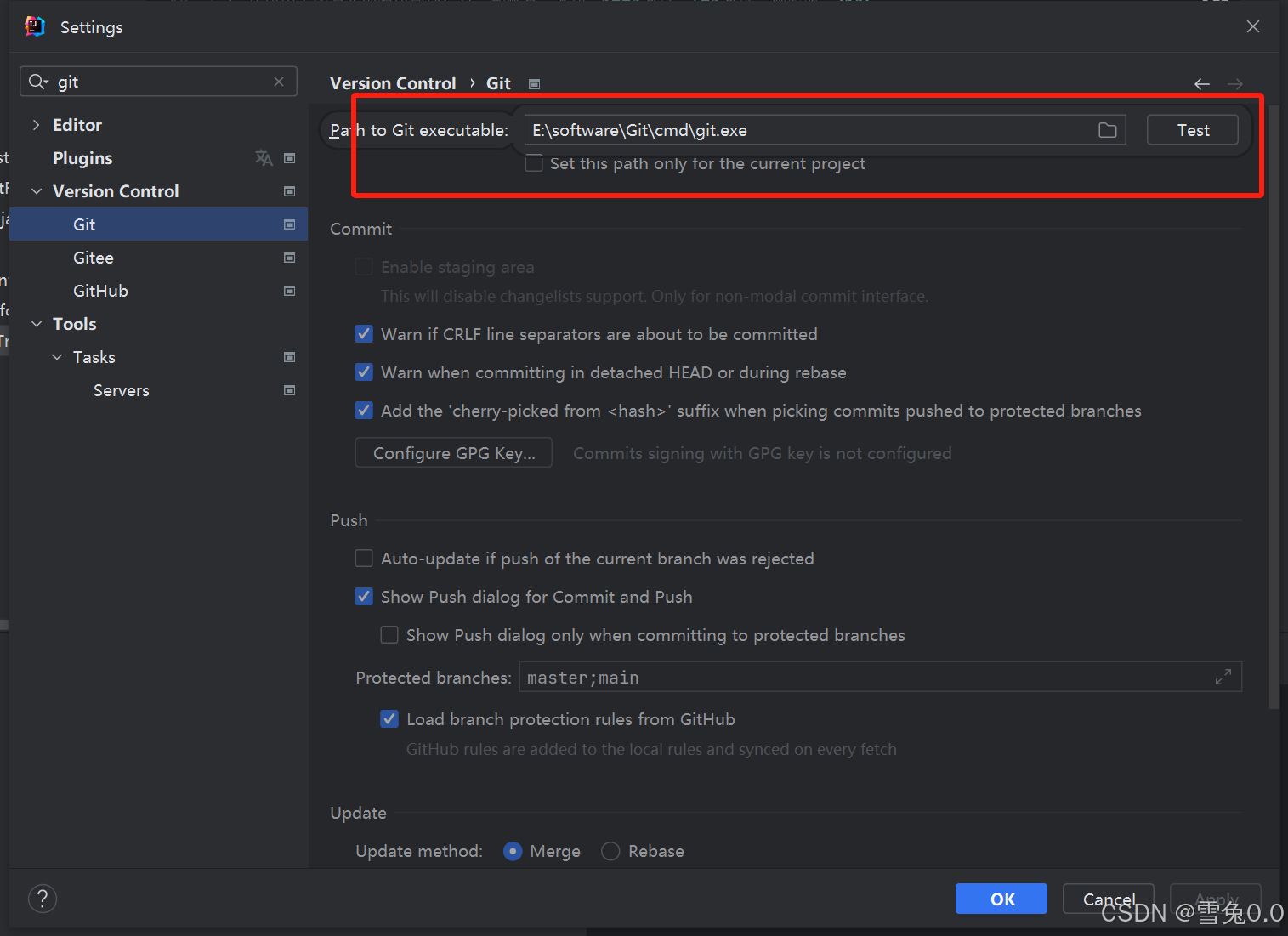The image size is (1288, 936).
Task: Select Editor in the settings tree
Action: (77, 125)
